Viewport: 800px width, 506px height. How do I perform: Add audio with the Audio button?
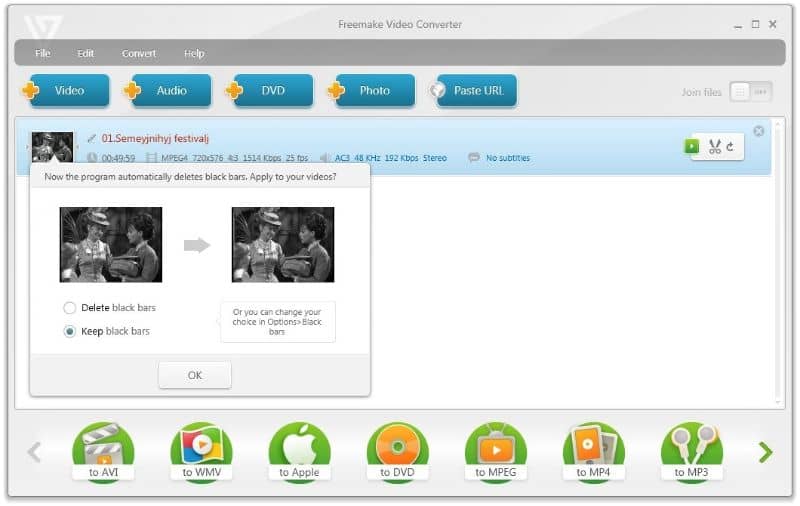[x=171, y=91]
